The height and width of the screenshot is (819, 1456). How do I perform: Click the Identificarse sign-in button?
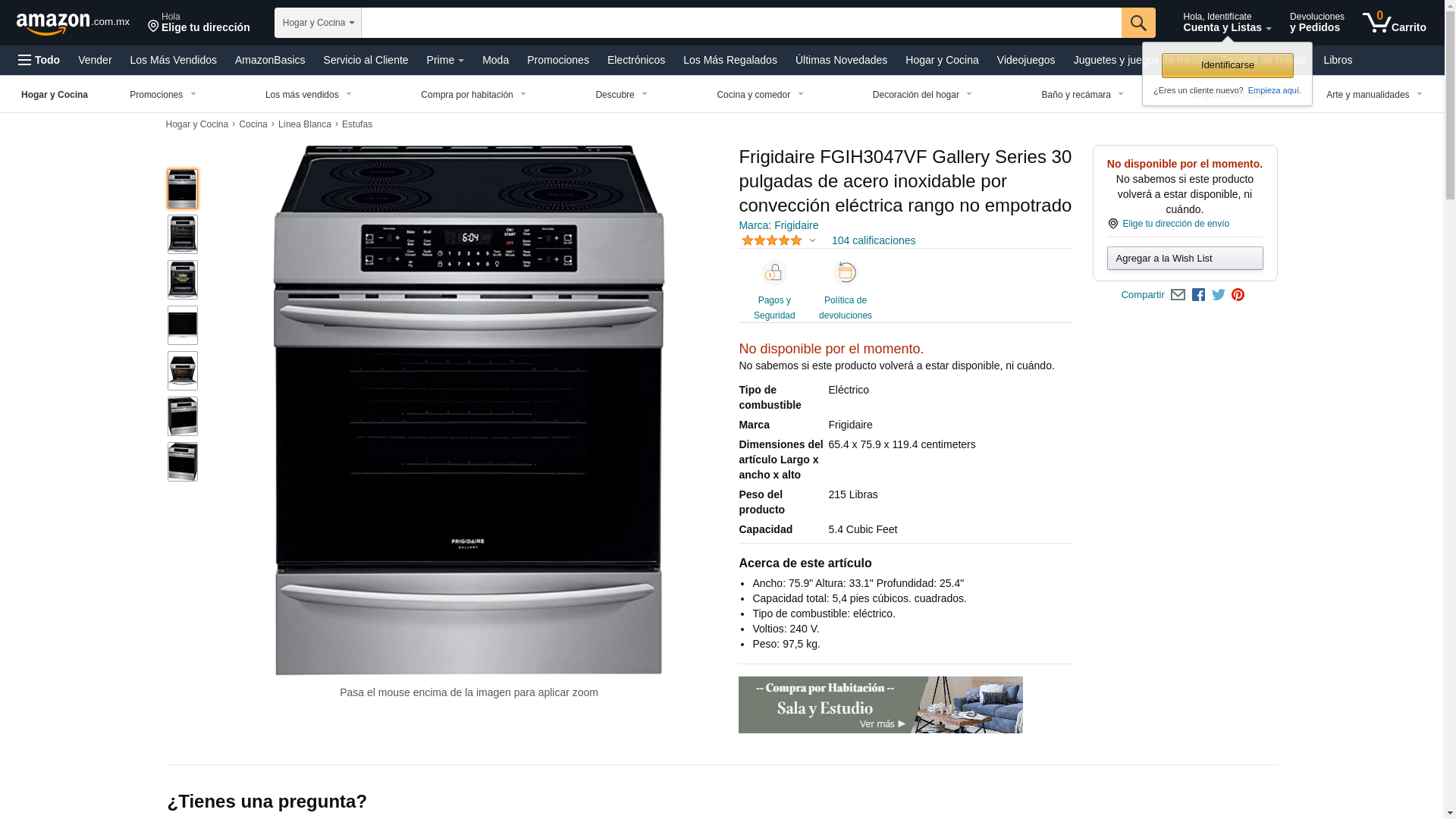(1227, 65)
